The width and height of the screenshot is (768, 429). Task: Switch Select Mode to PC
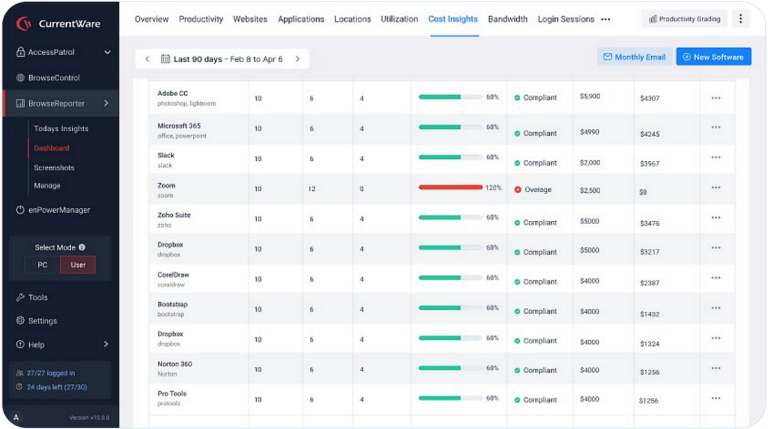coord(43,265)
